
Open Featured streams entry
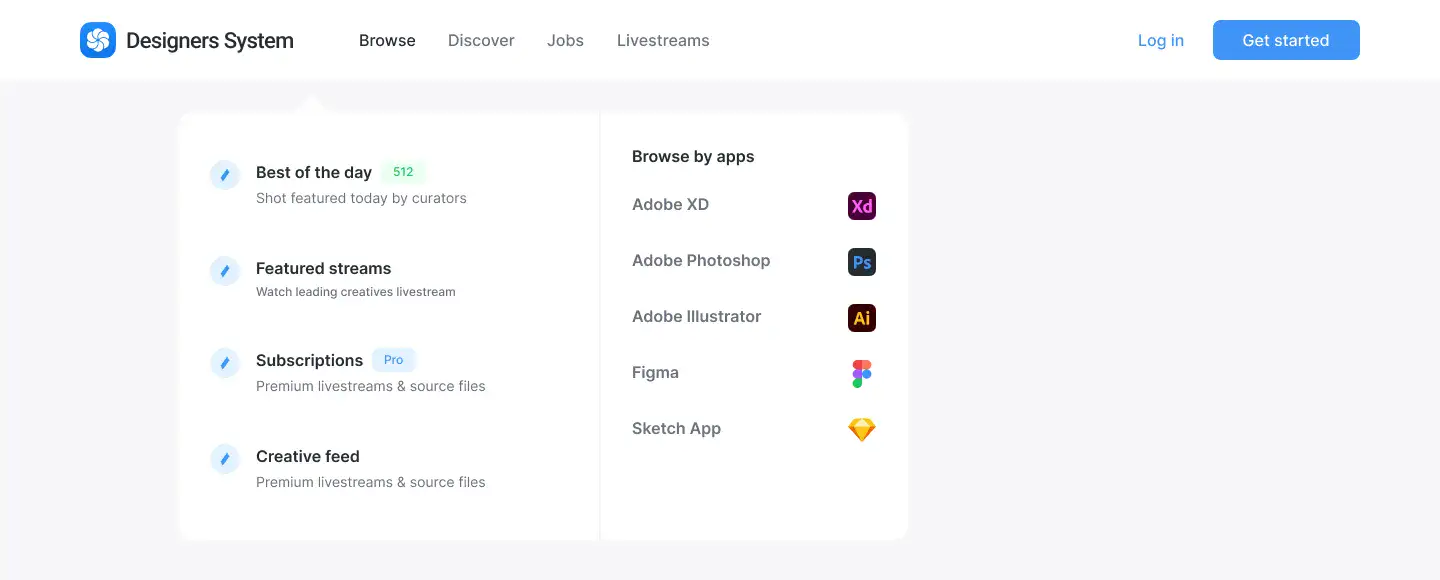coord(323,268)
